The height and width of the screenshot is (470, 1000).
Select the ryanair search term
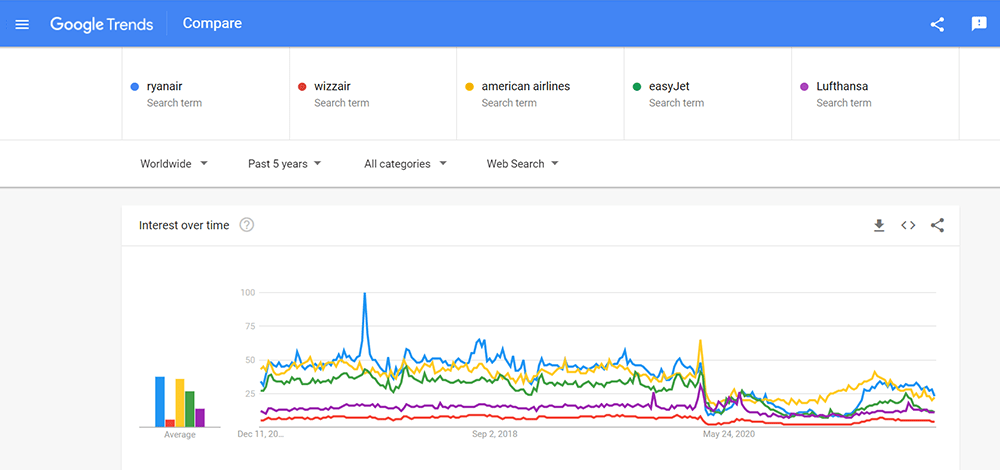point(165,87)
